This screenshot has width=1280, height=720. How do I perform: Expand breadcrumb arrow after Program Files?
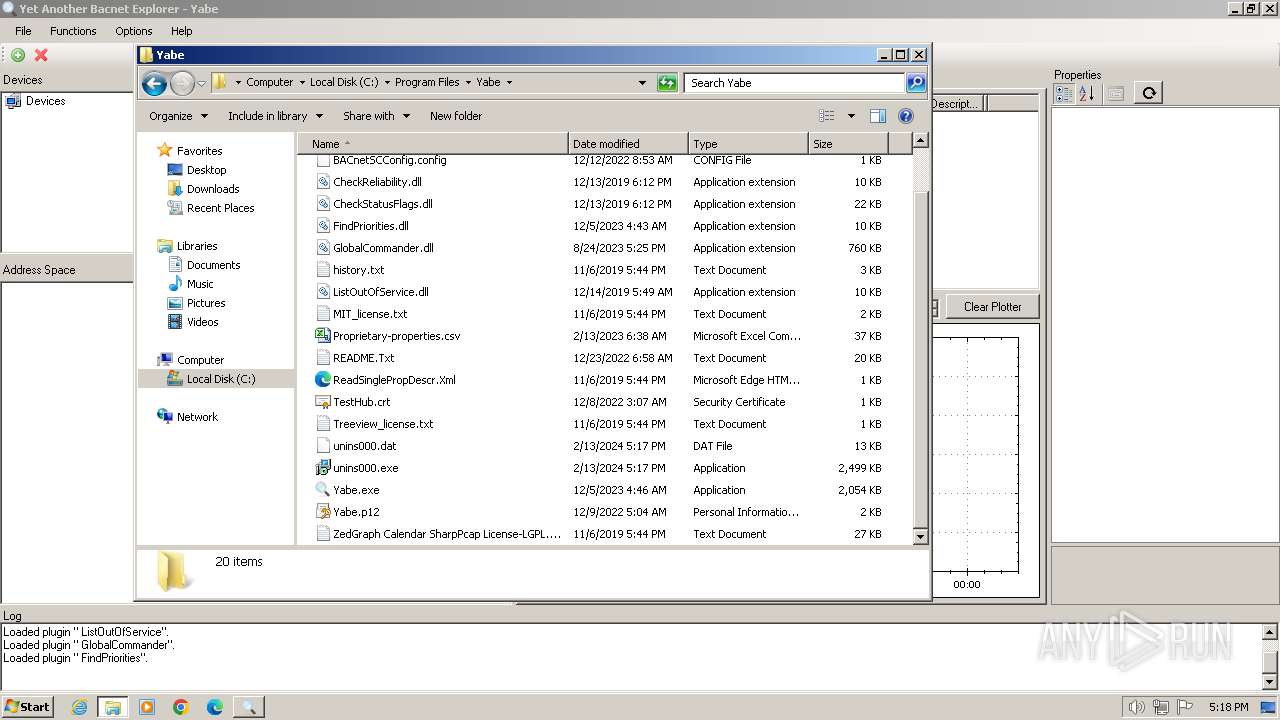467,83
